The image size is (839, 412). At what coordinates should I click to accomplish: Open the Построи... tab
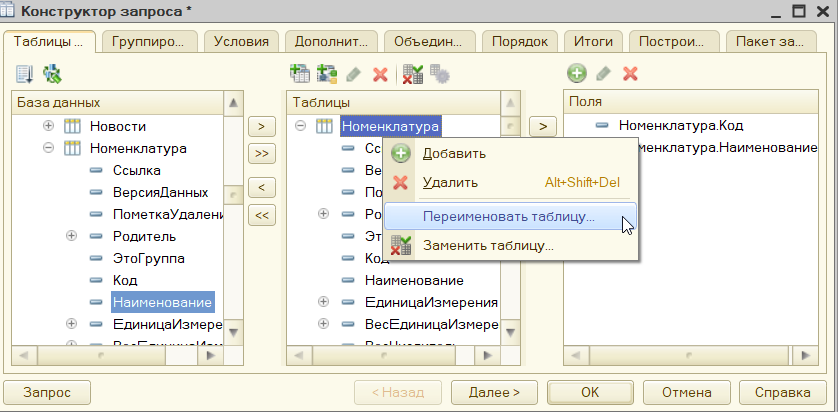pos(674,42)
